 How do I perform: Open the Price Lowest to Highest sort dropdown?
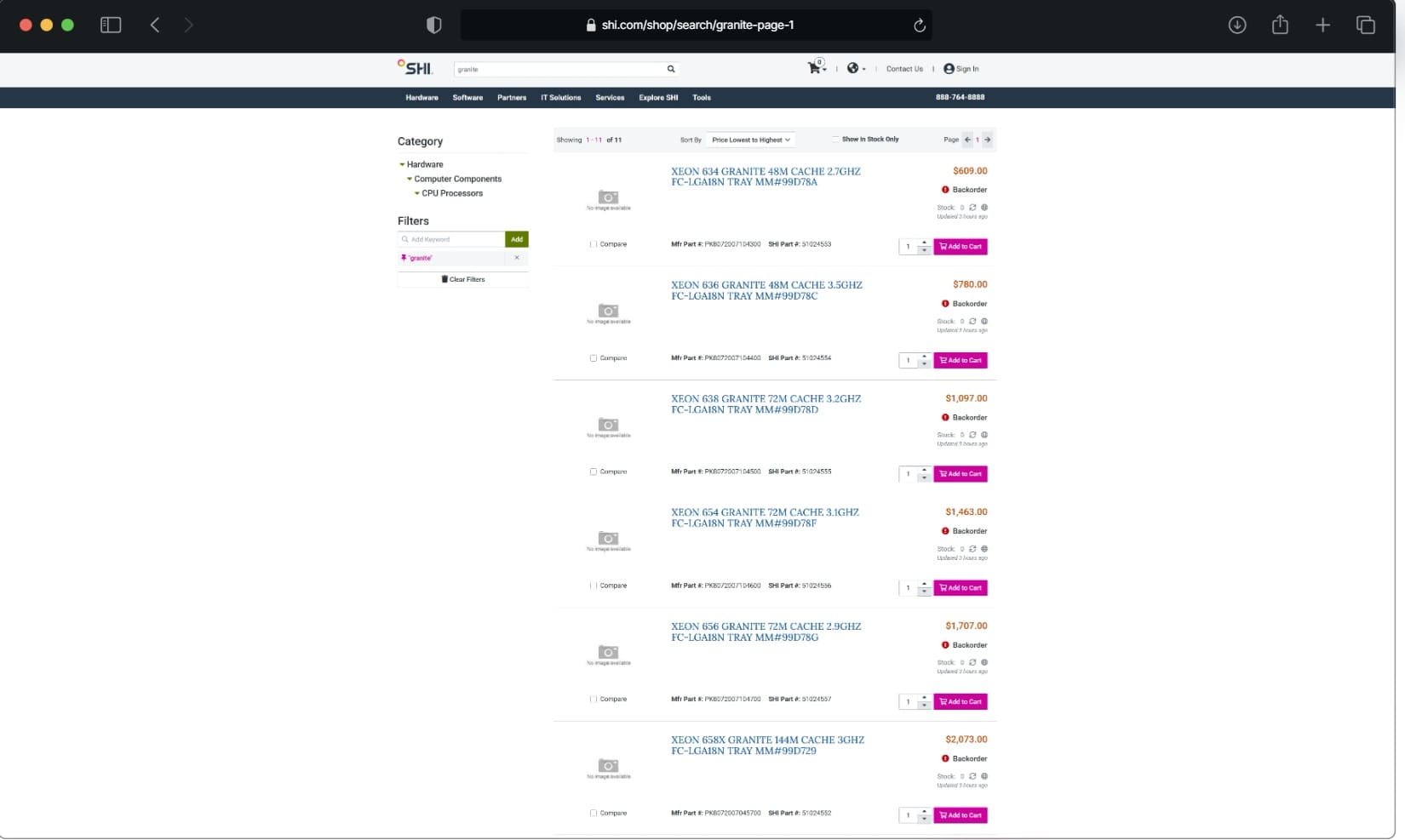[750, 140]
